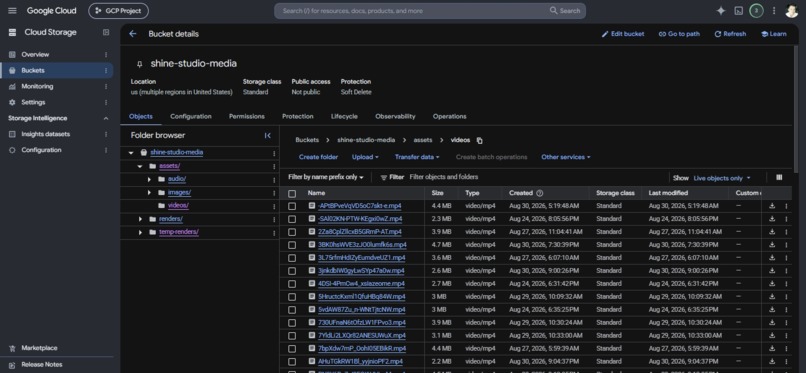The height and width of the screenshot is (373, 806).
Task: Open notifications badge showing 3
Action: [756, 11]
